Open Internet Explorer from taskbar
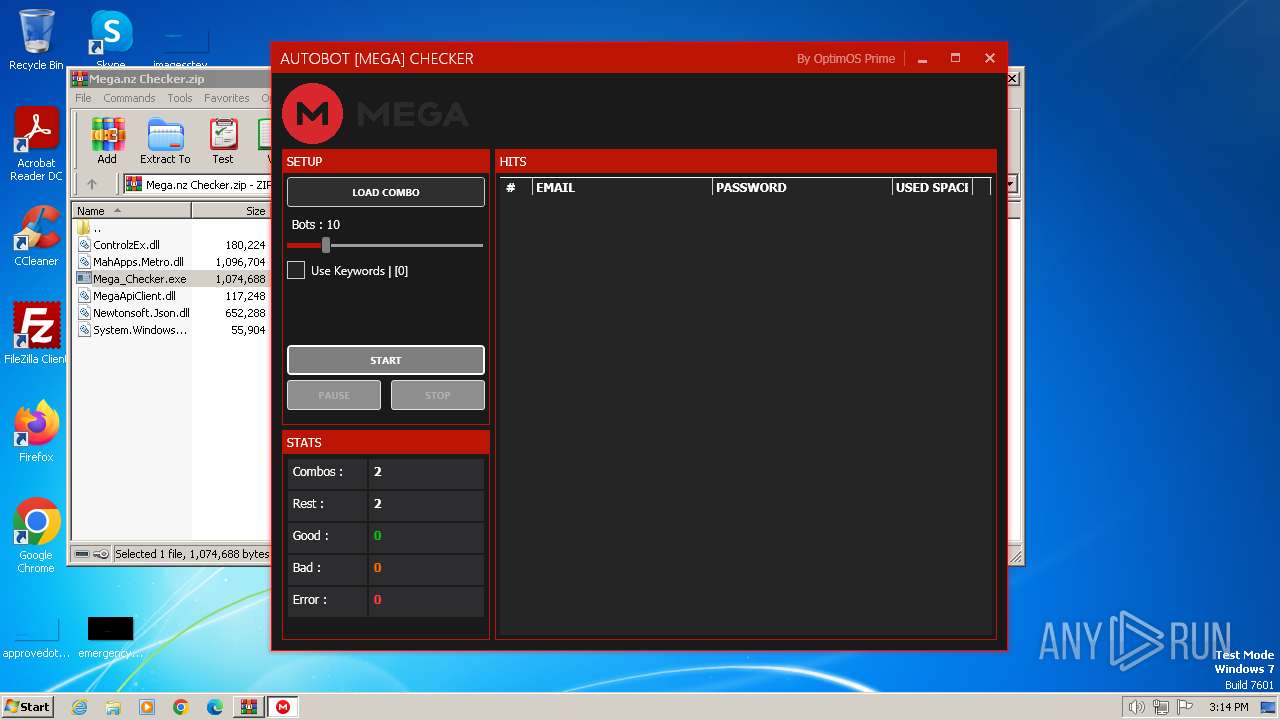Viewport: 1280px width, 720px height. (x=79, y=707)
